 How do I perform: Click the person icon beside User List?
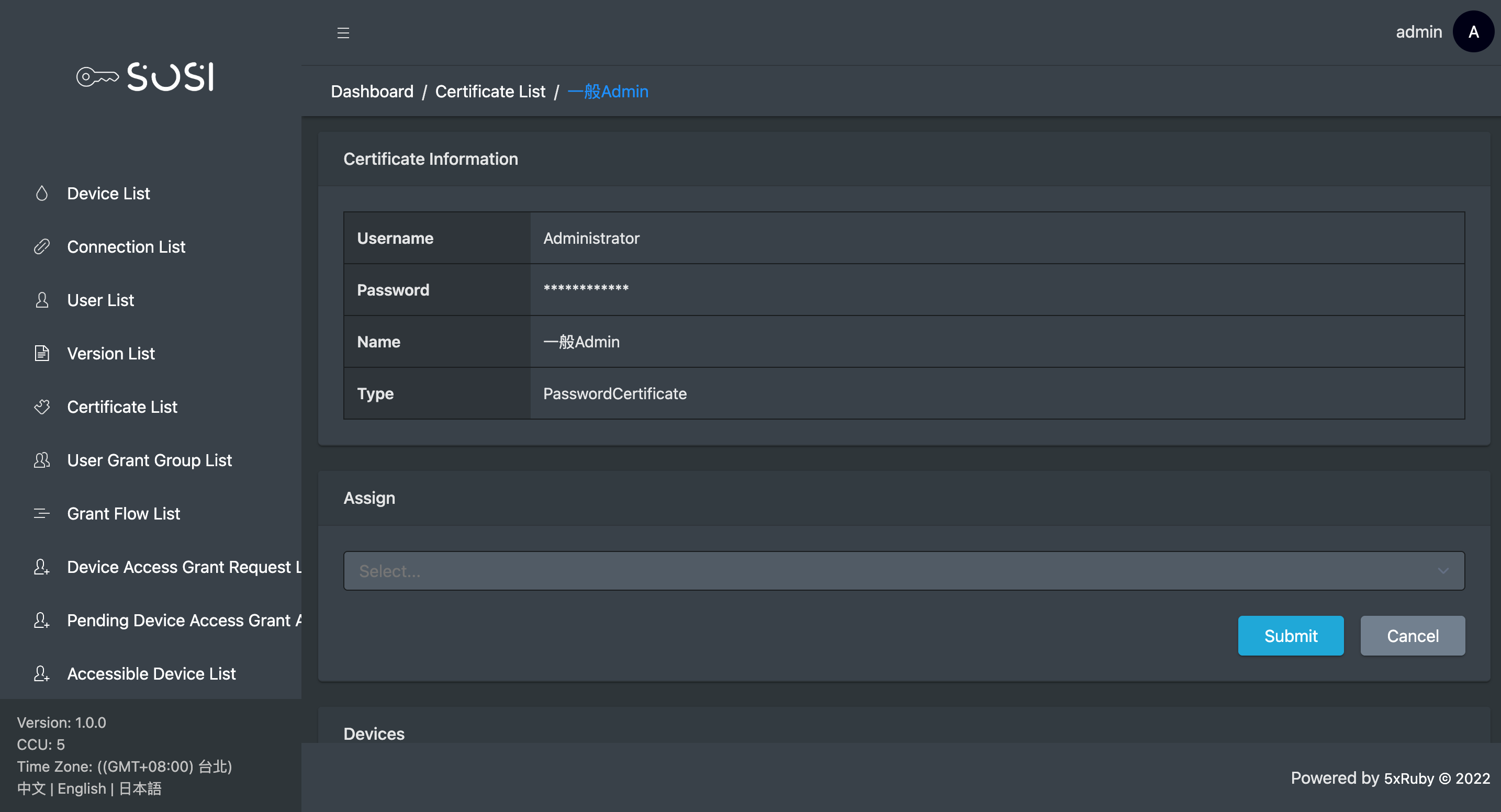coord(41,300)
